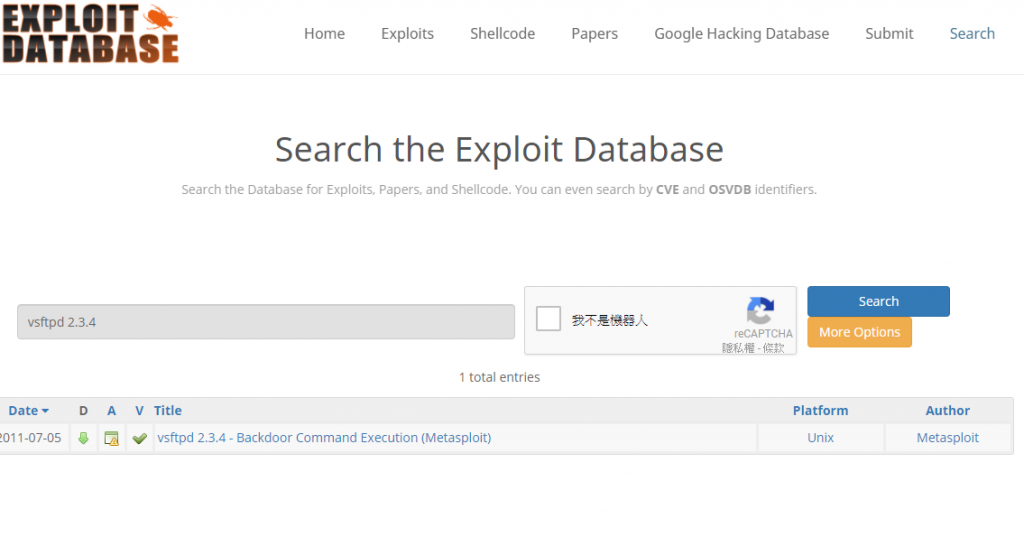Screen dimensions: 1024x555
Task: Sort by Author column header
Action: (948, 411)
